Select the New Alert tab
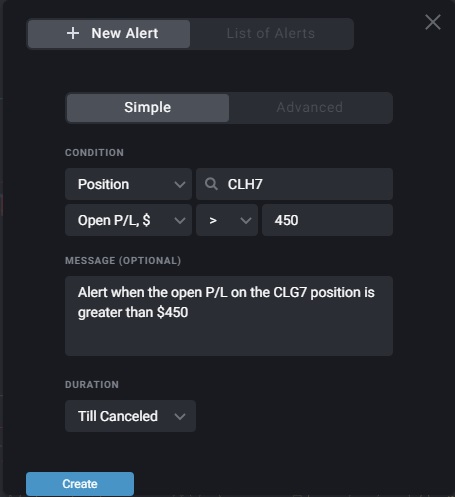 click(109, 34)
